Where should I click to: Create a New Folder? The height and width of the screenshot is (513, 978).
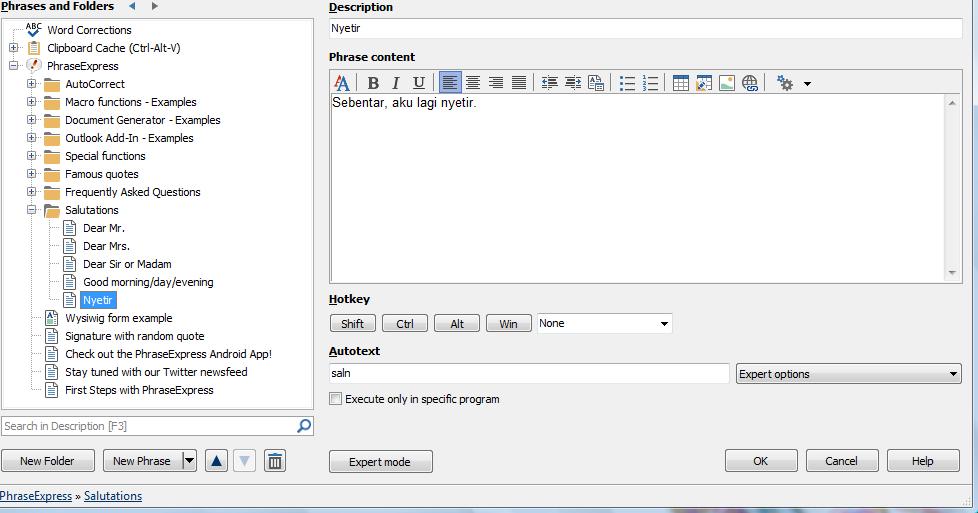point(47,461)
